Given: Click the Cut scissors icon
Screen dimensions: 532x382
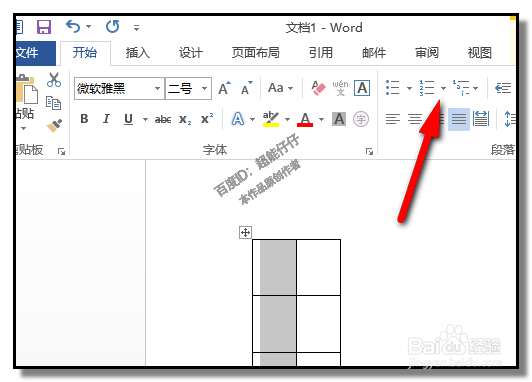Looking at the screenshot, I should pos(54,80).
